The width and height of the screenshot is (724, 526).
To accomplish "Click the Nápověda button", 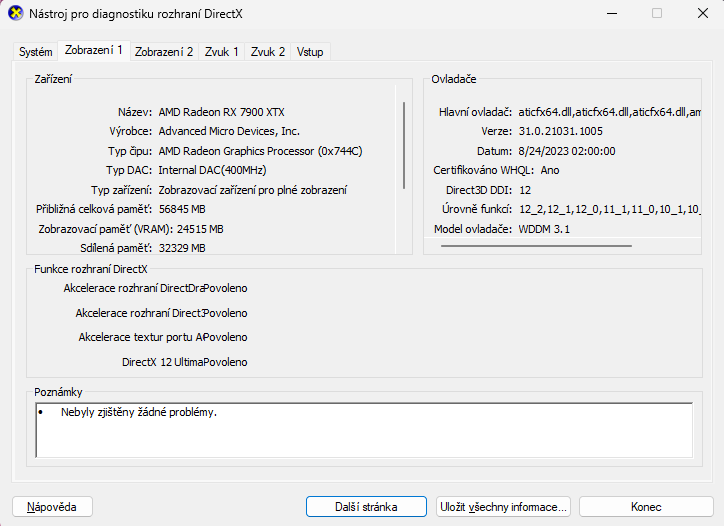I will click(52, 507).
